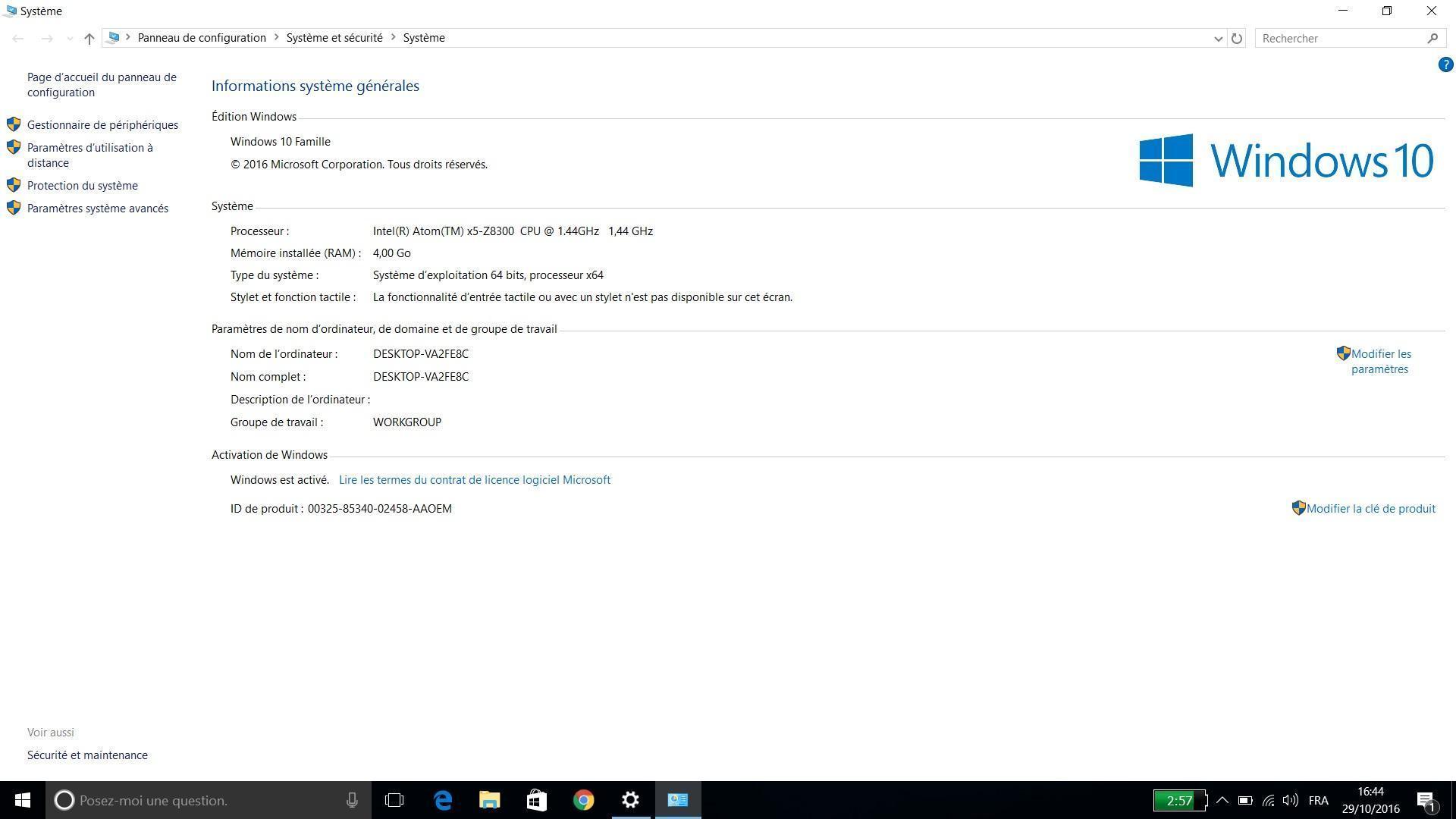Click Cortana search box Posez-moi une question
The height and width of the screenshot is (819, 1456).
[209, 800]
